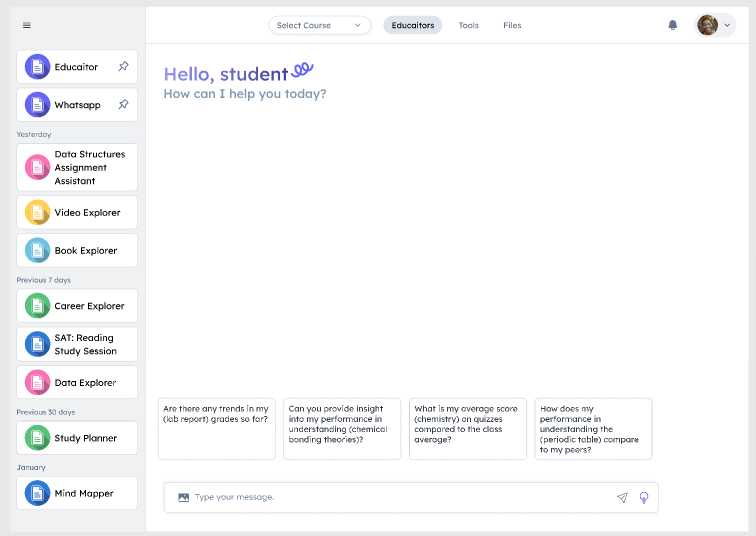This screenshot has height=536, width=756.
Task: Click the lightbulb suggestions icon
Action: point(644,497)
